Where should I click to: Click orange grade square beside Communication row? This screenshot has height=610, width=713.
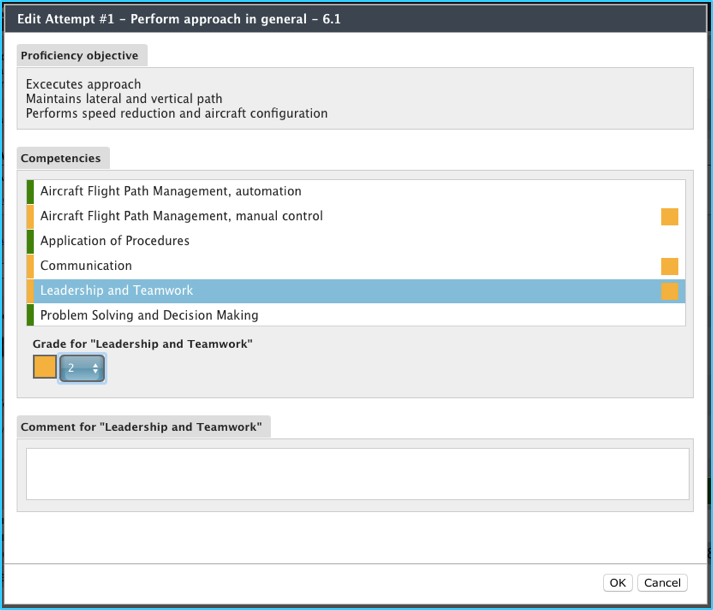[x=669, y=267]
